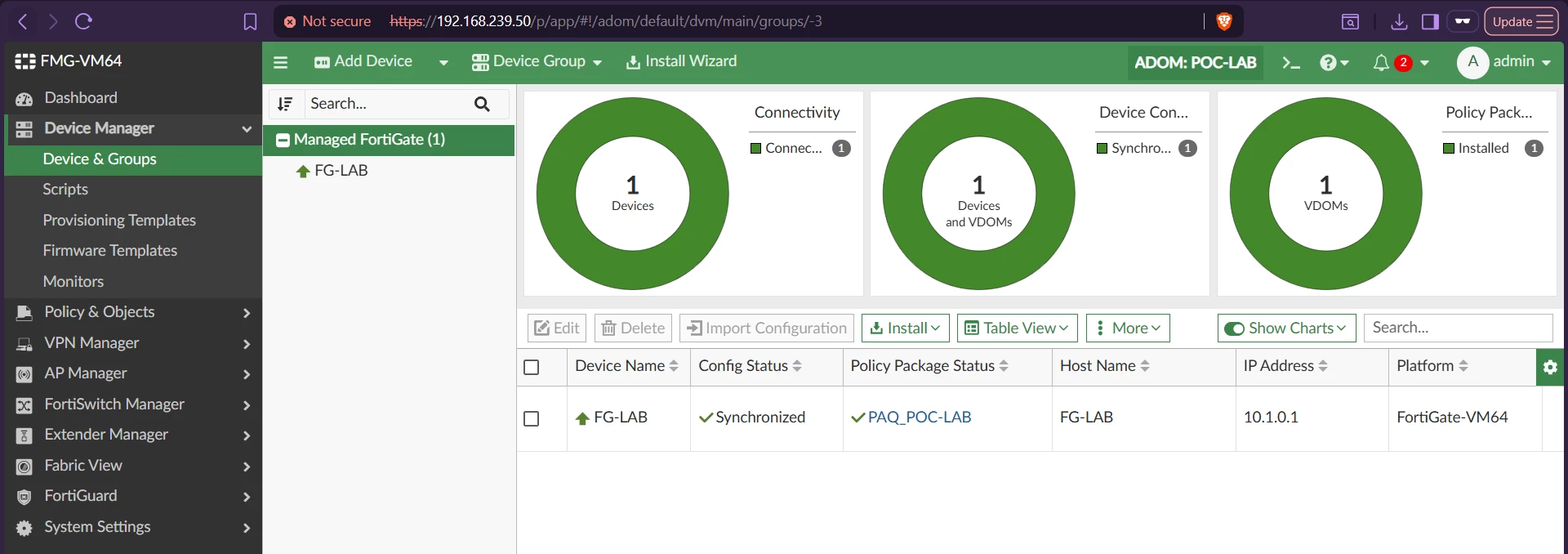
Task: Click the Update browser button
Action: click(x=1521, y=22)
